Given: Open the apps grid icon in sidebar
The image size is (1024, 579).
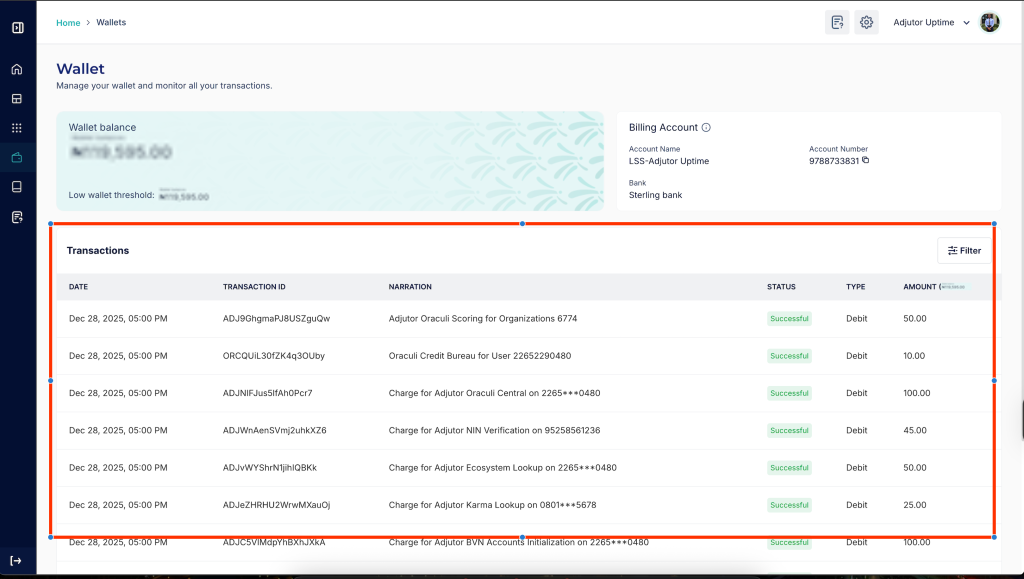Looking at the screenshot, I should tap(17, 128).
